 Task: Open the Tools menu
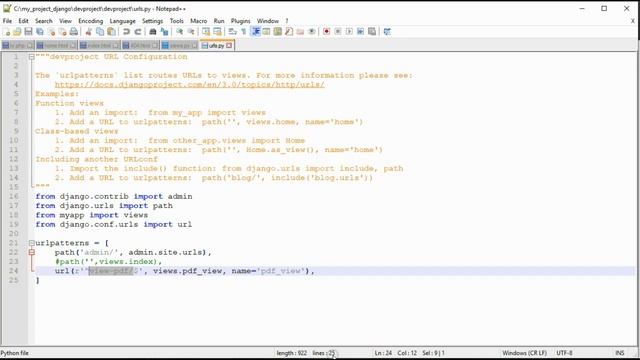pos(176,21)
